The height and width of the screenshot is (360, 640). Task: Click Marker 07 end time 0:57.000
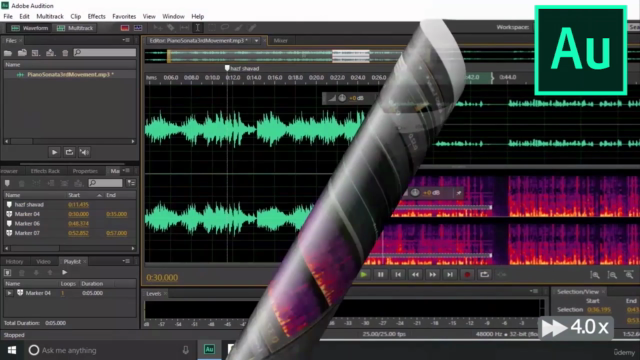click(116, 233)
